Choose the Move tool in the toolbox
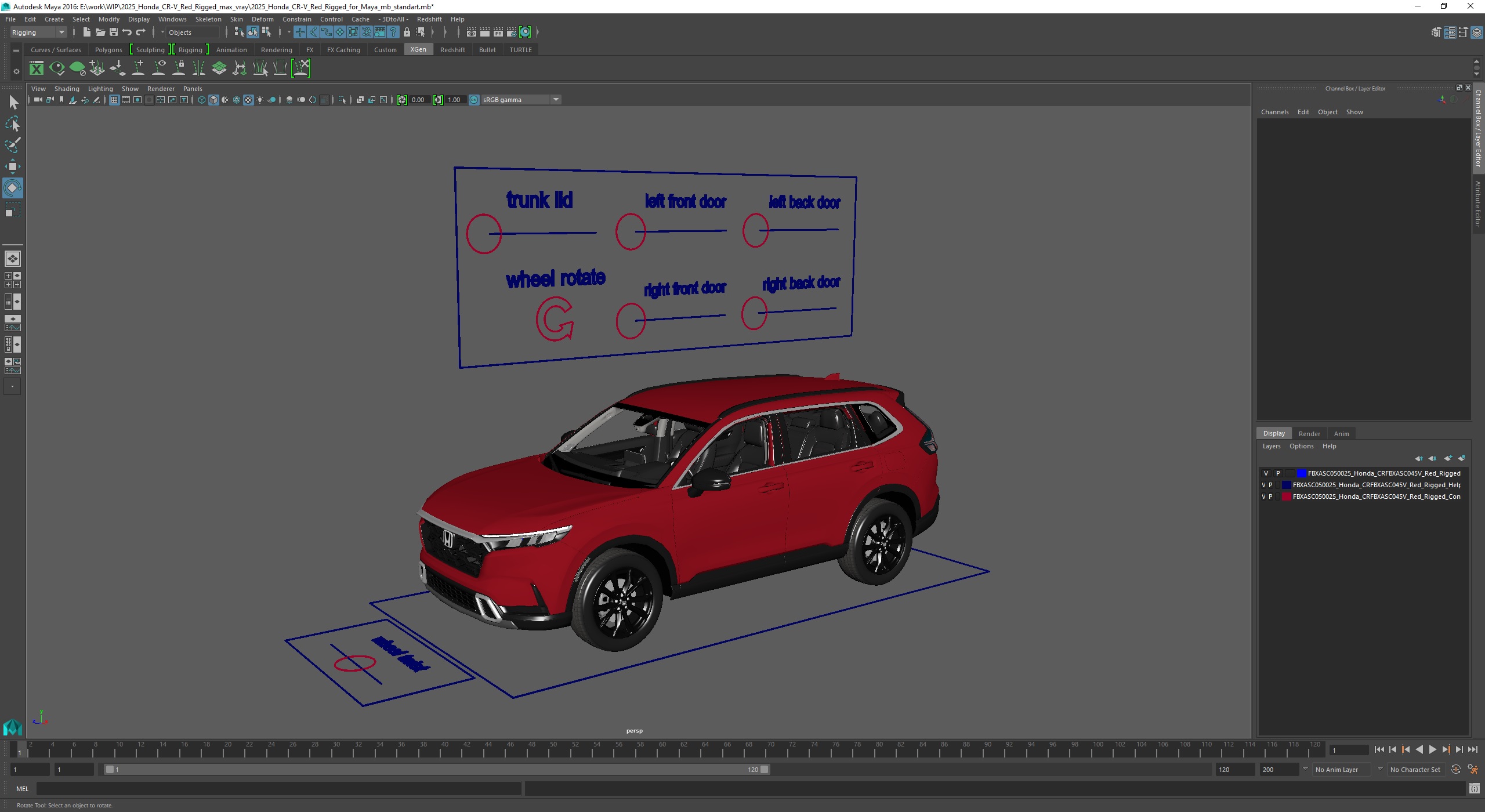The height and width of the screenshot is (812, 1485). click(x=13, y=166)
